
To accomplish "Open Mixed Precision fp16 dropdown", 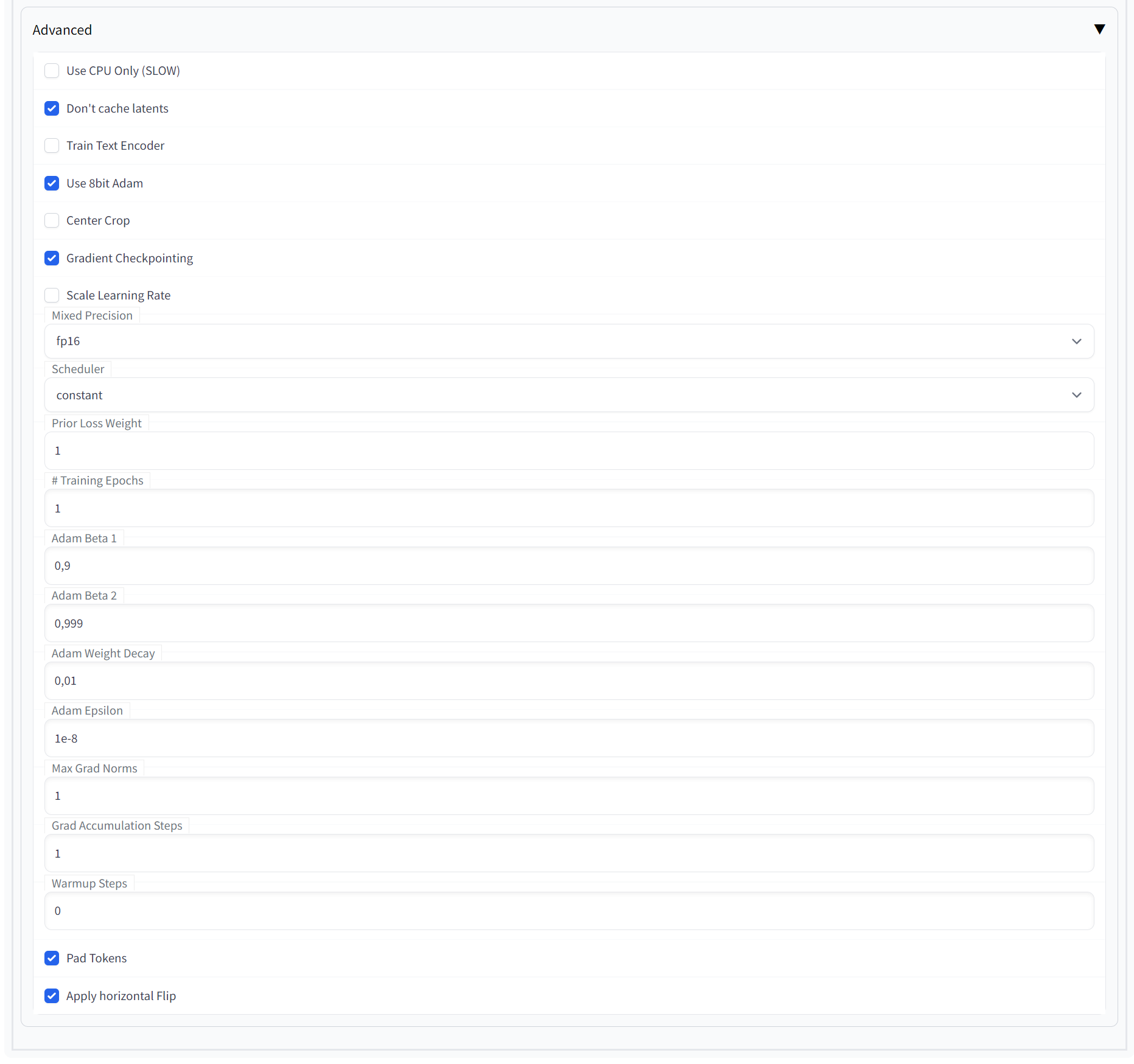I will (569, 341).
